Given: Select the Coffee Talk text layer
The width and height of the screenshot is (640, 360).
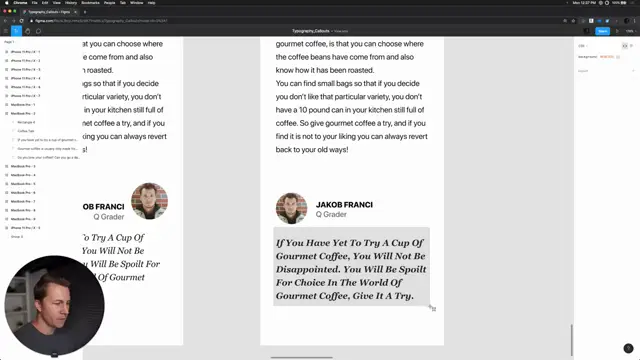Looking at the screenshot, I should click(26, 131).
